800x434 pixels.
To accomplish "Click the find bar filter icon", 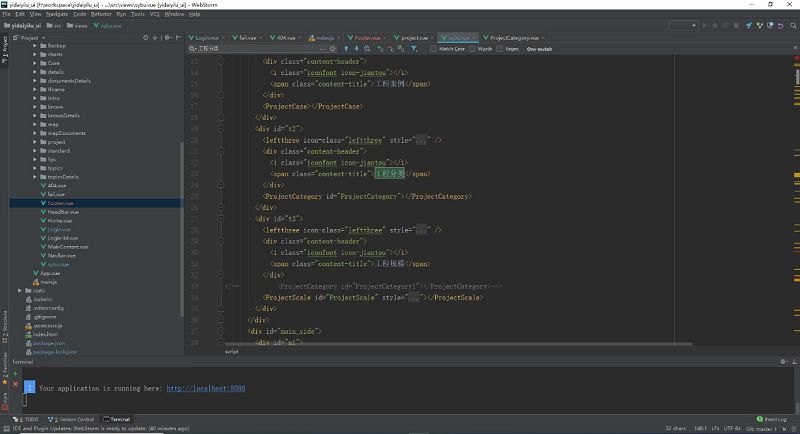I will pyautogui.click(x=415, y=48).
